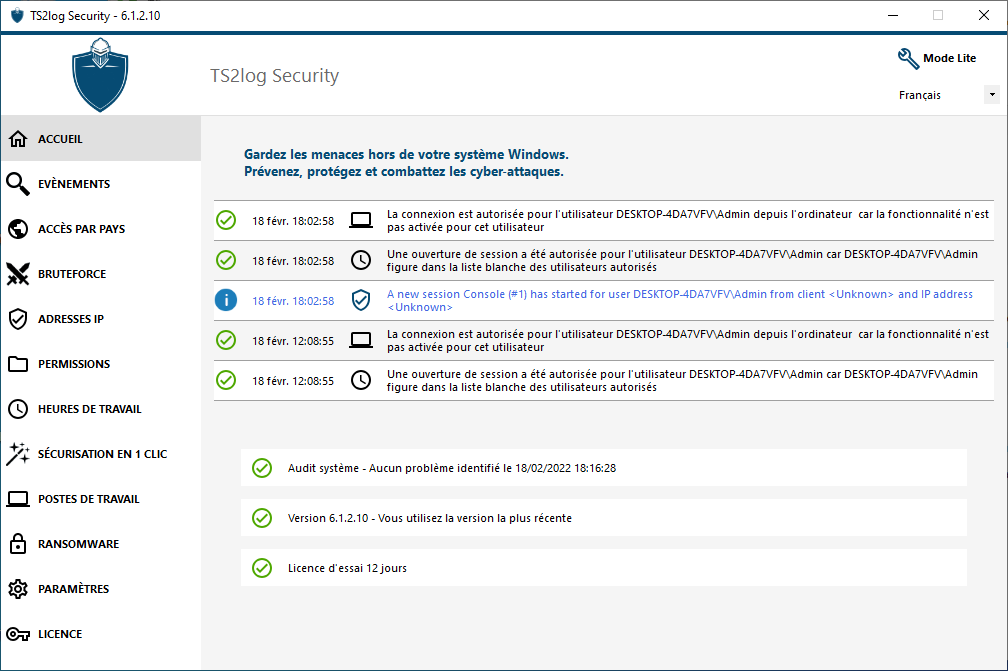This screenshot has width=1008, height=671.
Task: Click the Bruteforce crossed swords icon
Action: 18,274
